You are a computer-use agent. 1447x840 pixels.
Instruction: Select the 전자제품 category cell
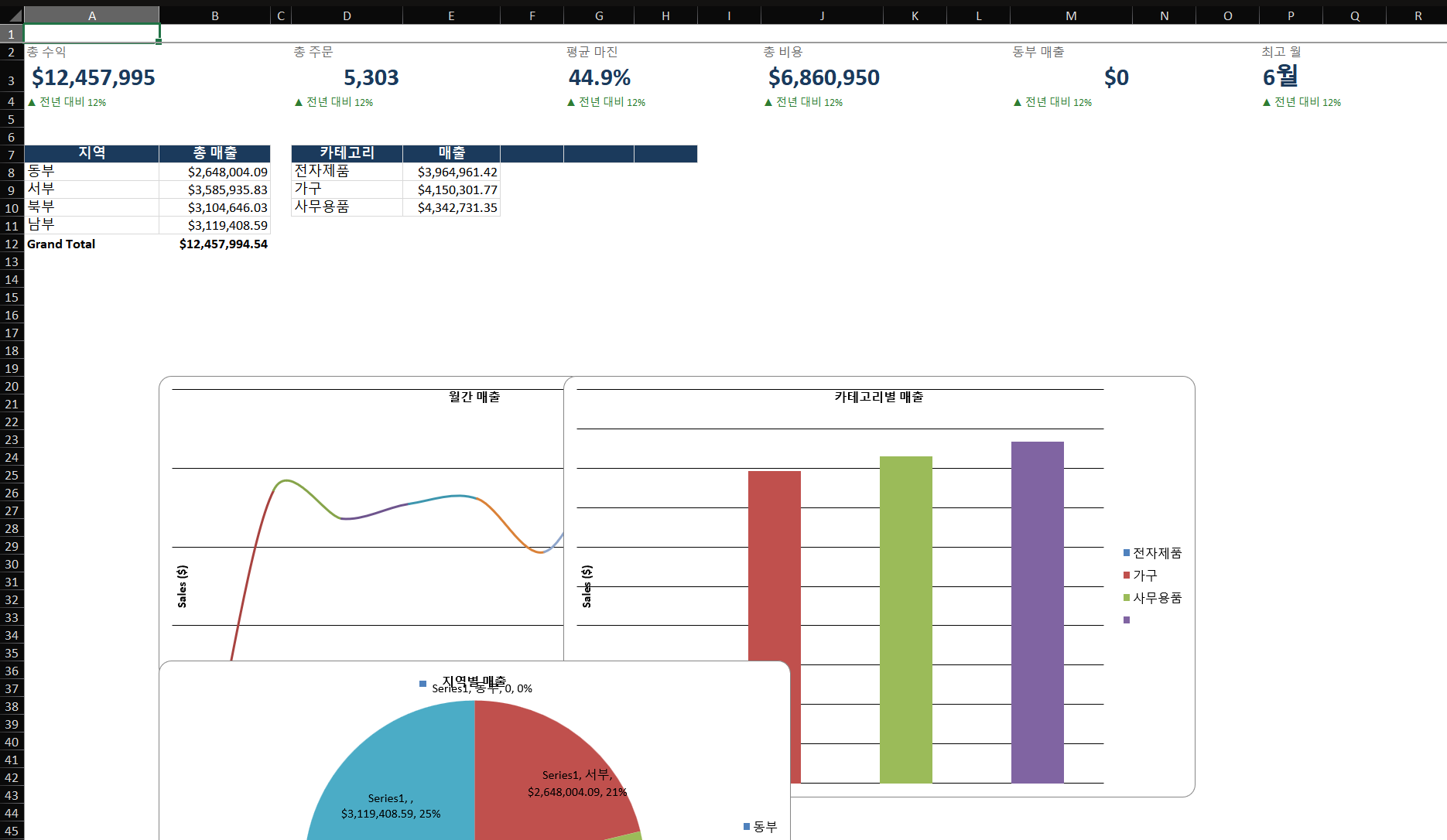tap(347, 172)
